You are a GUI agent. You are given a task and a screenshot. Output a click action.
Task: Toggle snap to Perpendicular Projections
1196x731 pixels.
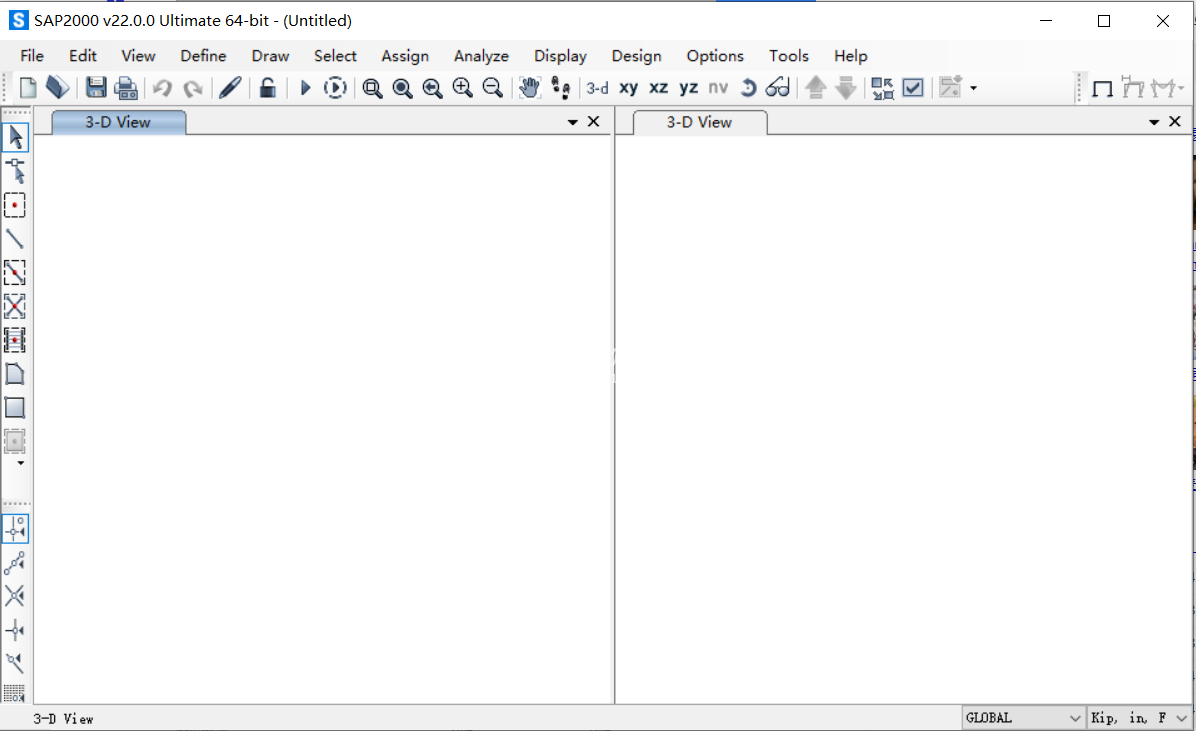pos(14,630)
